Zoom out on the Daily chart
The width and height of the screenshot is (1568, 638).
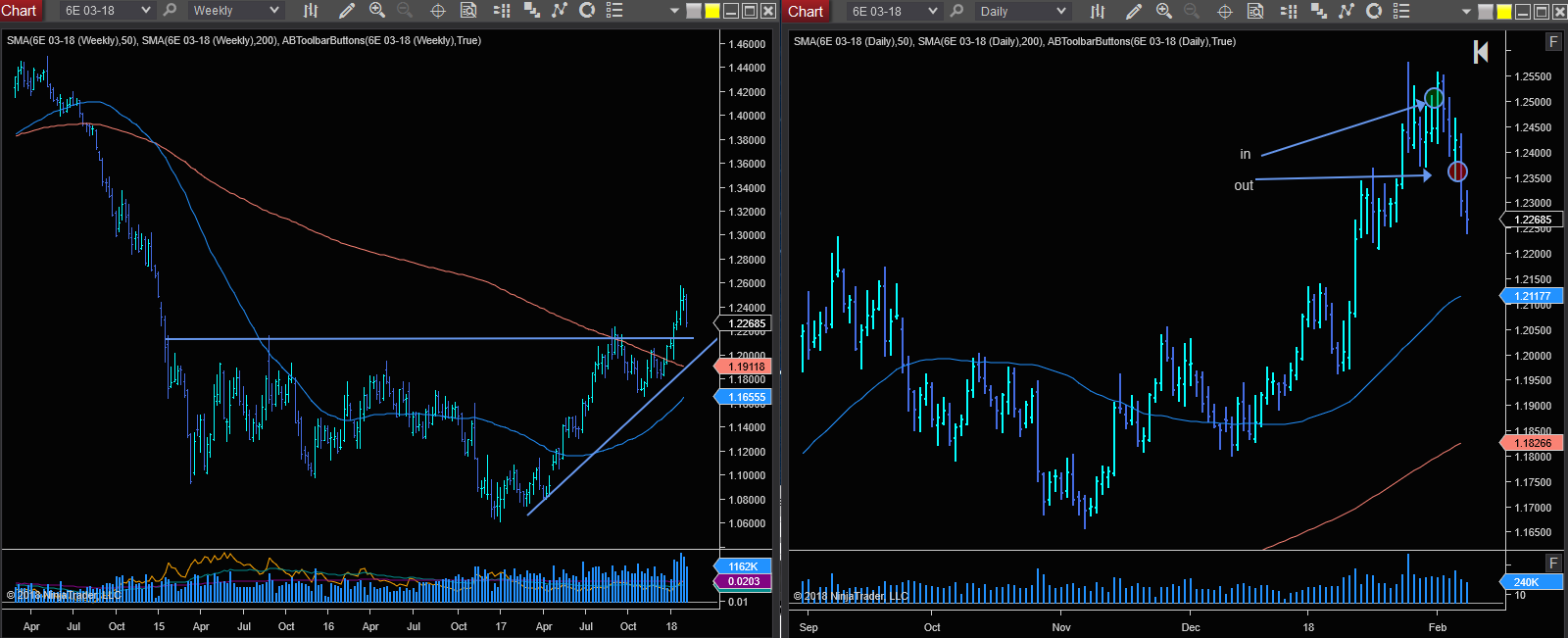click(x=1192, y=11)
